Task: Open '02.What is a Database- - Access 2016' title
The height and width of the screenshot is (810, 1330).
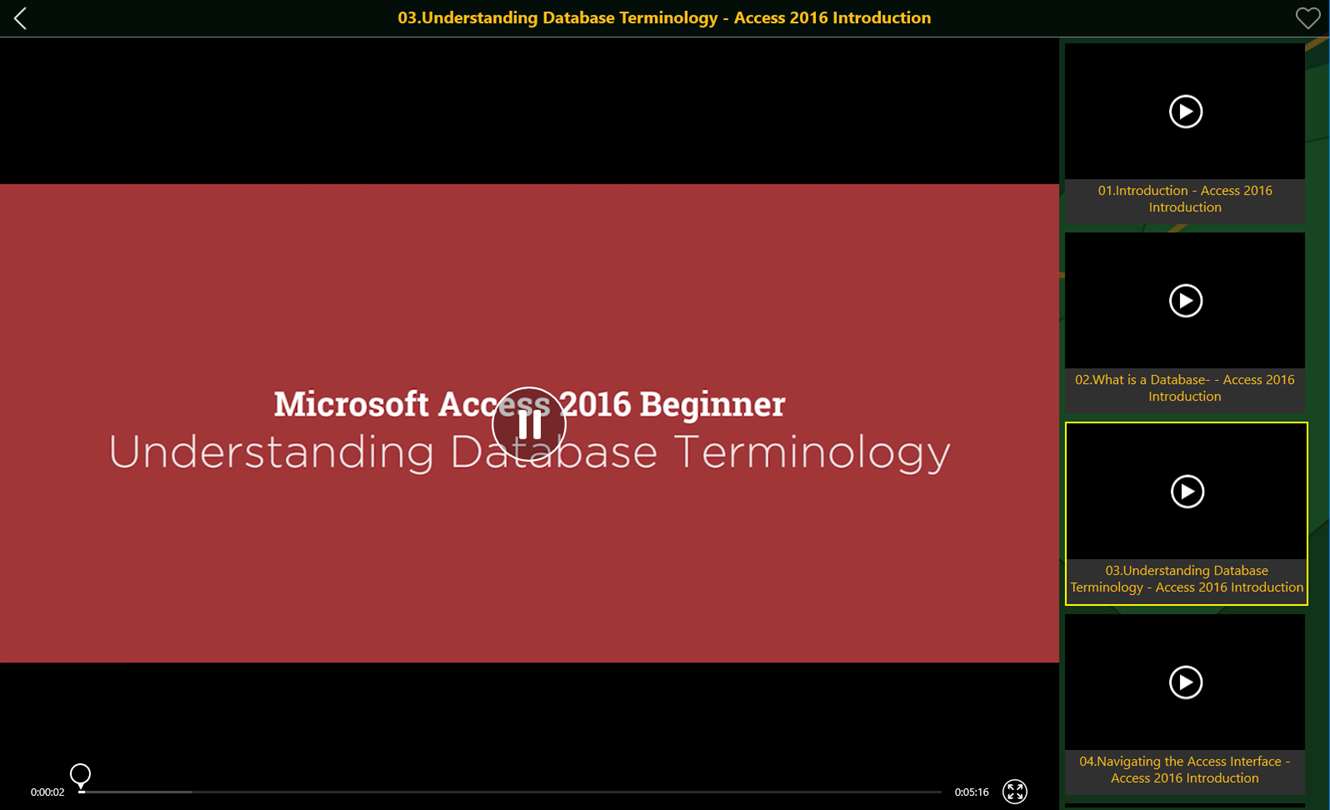Action: pos(1185,388)
